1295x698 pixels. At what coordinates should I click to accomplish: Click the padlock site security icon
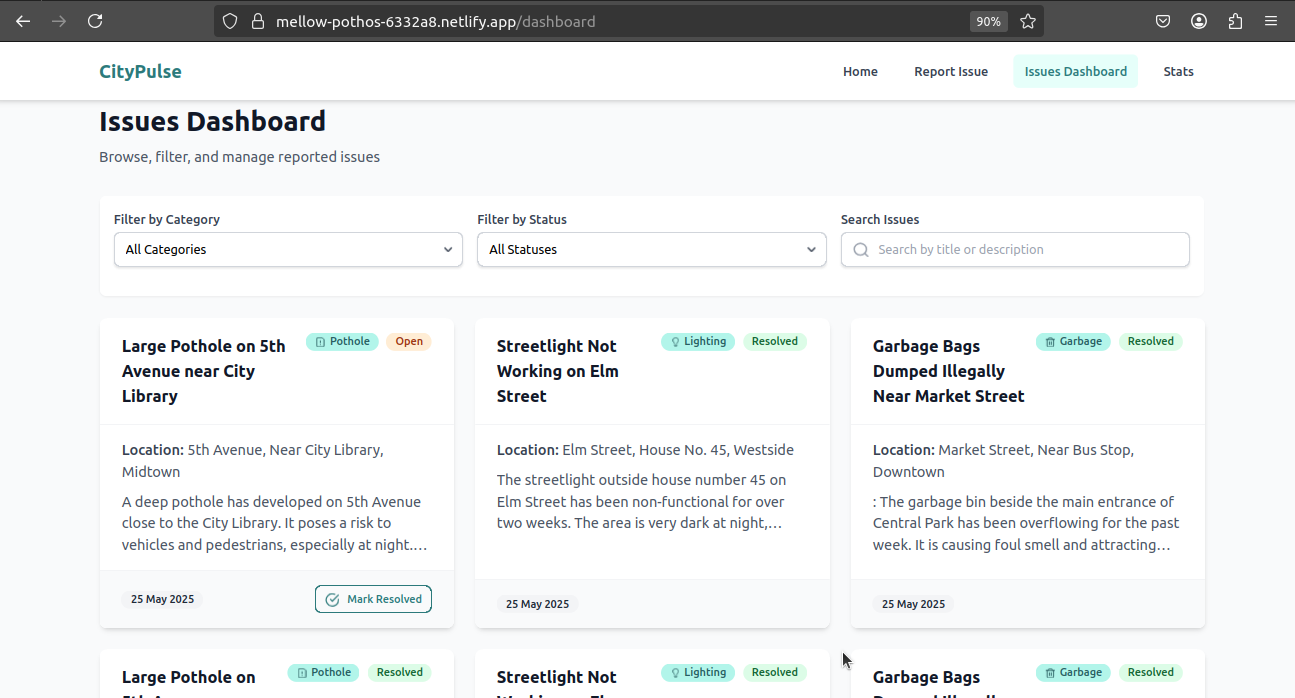tap(258, 21)
